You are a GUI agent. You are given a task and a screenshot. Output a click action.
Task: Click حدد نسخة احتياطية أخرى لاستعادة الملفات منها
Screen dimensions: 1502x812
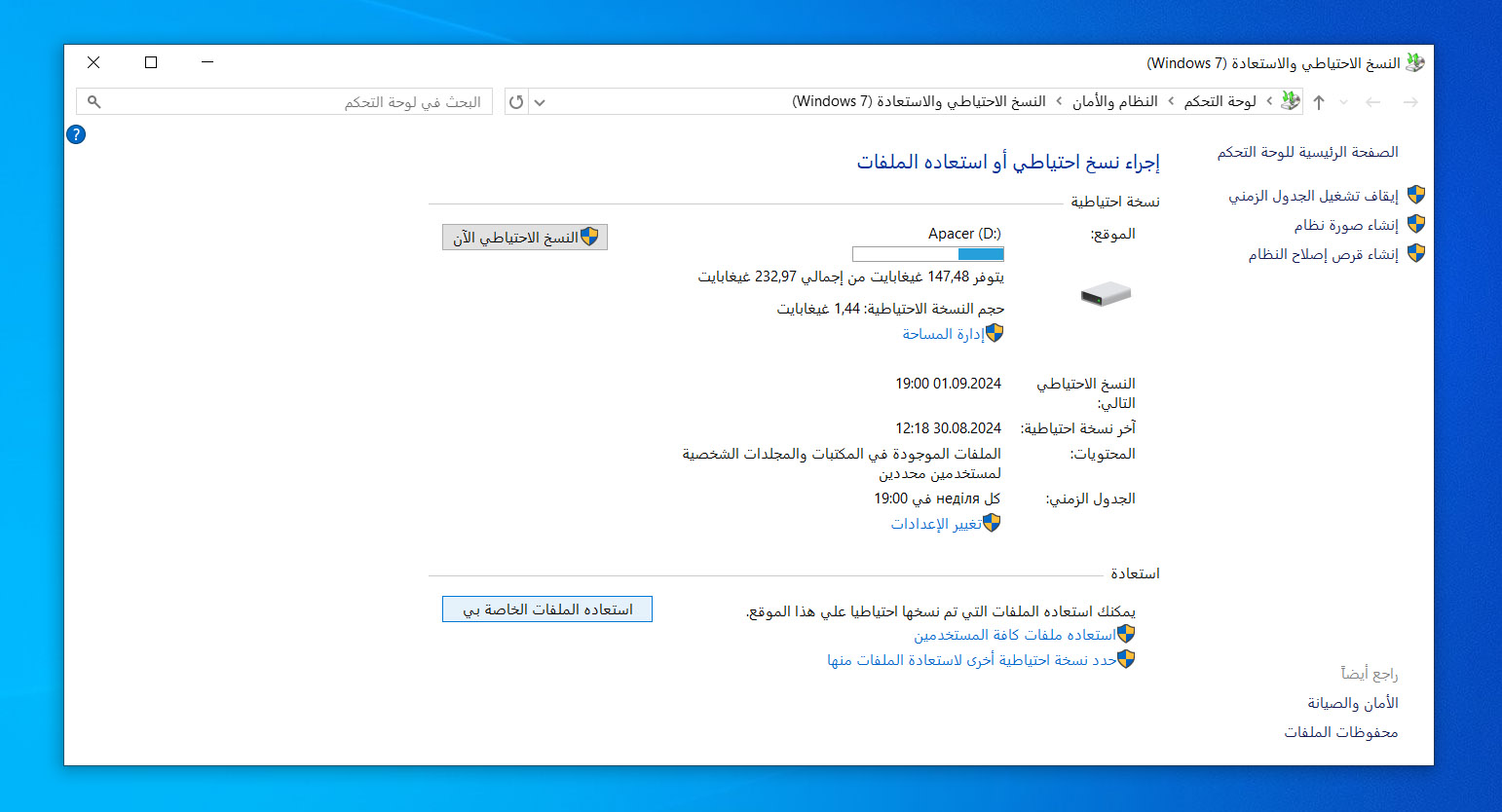(972, 660)
